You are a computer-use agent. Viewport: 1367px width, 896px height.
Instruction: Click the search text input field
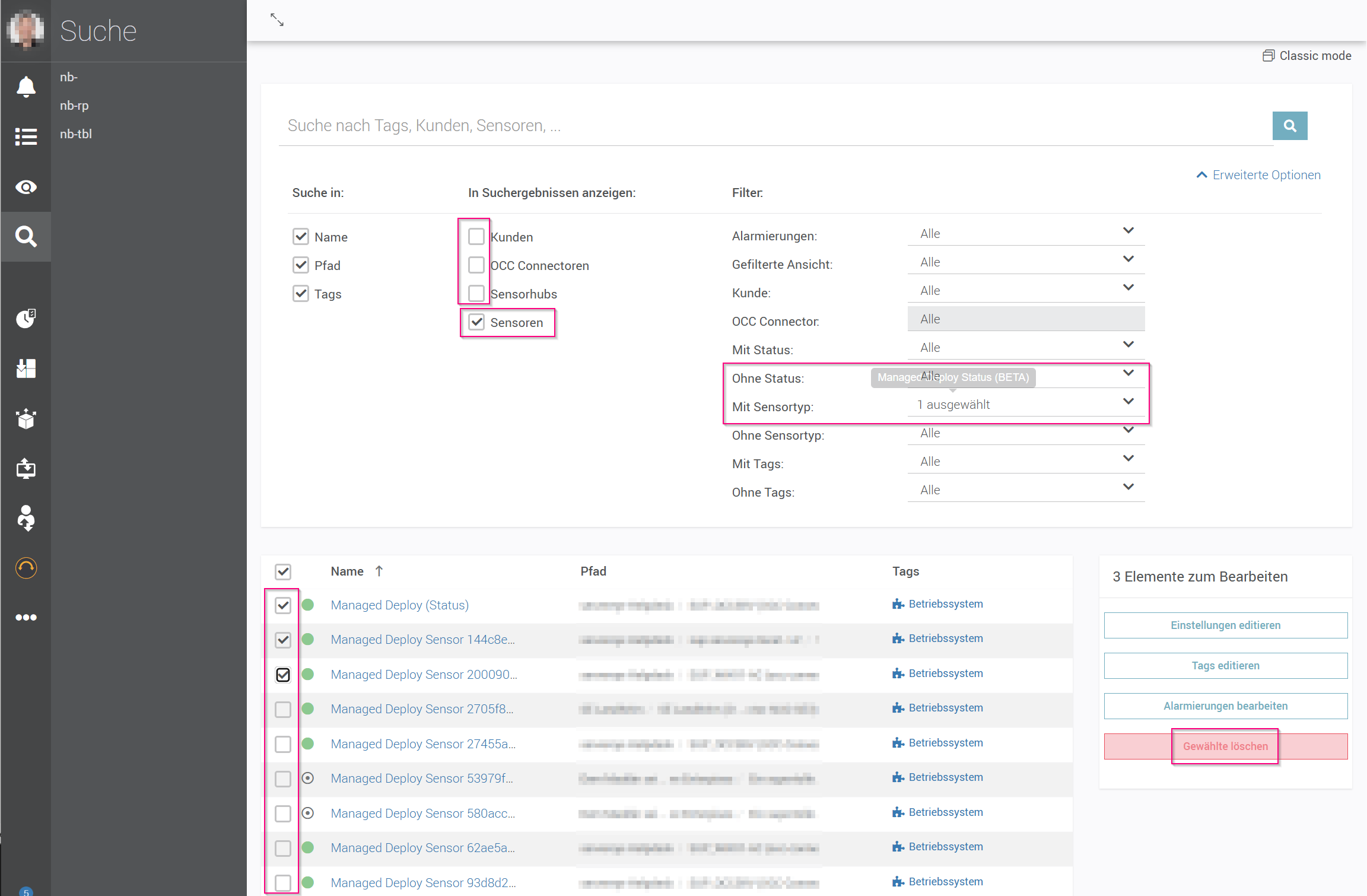(x=771, y=126)
